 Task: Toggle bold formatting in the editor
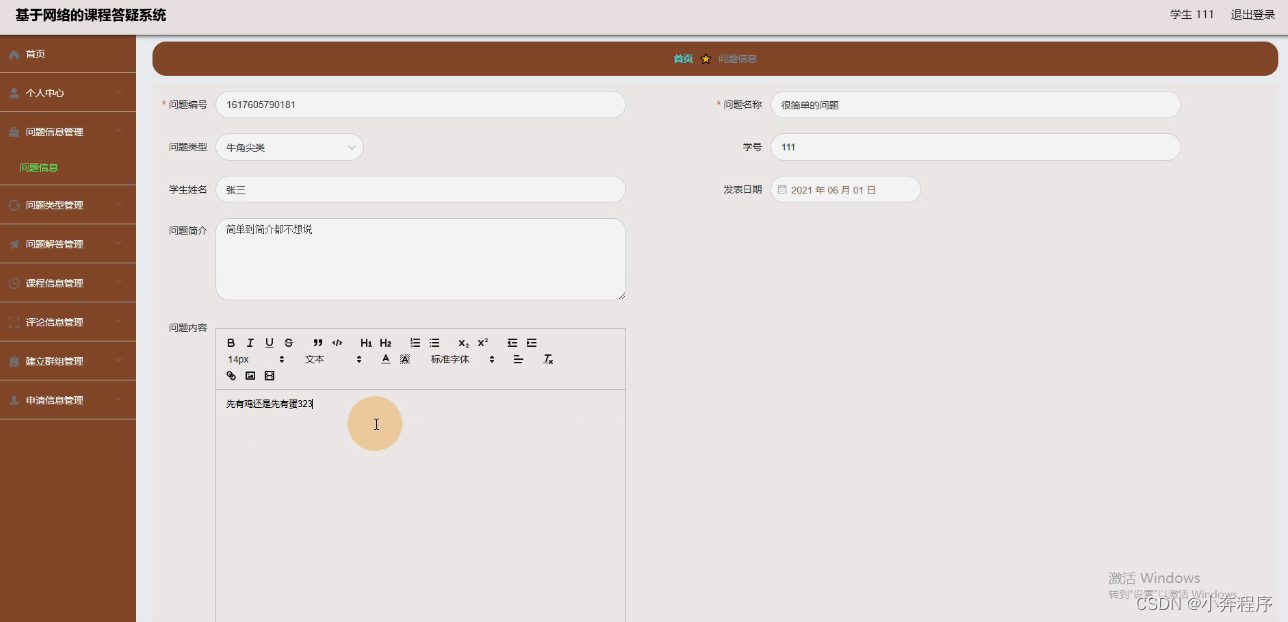tap(231, 343)
